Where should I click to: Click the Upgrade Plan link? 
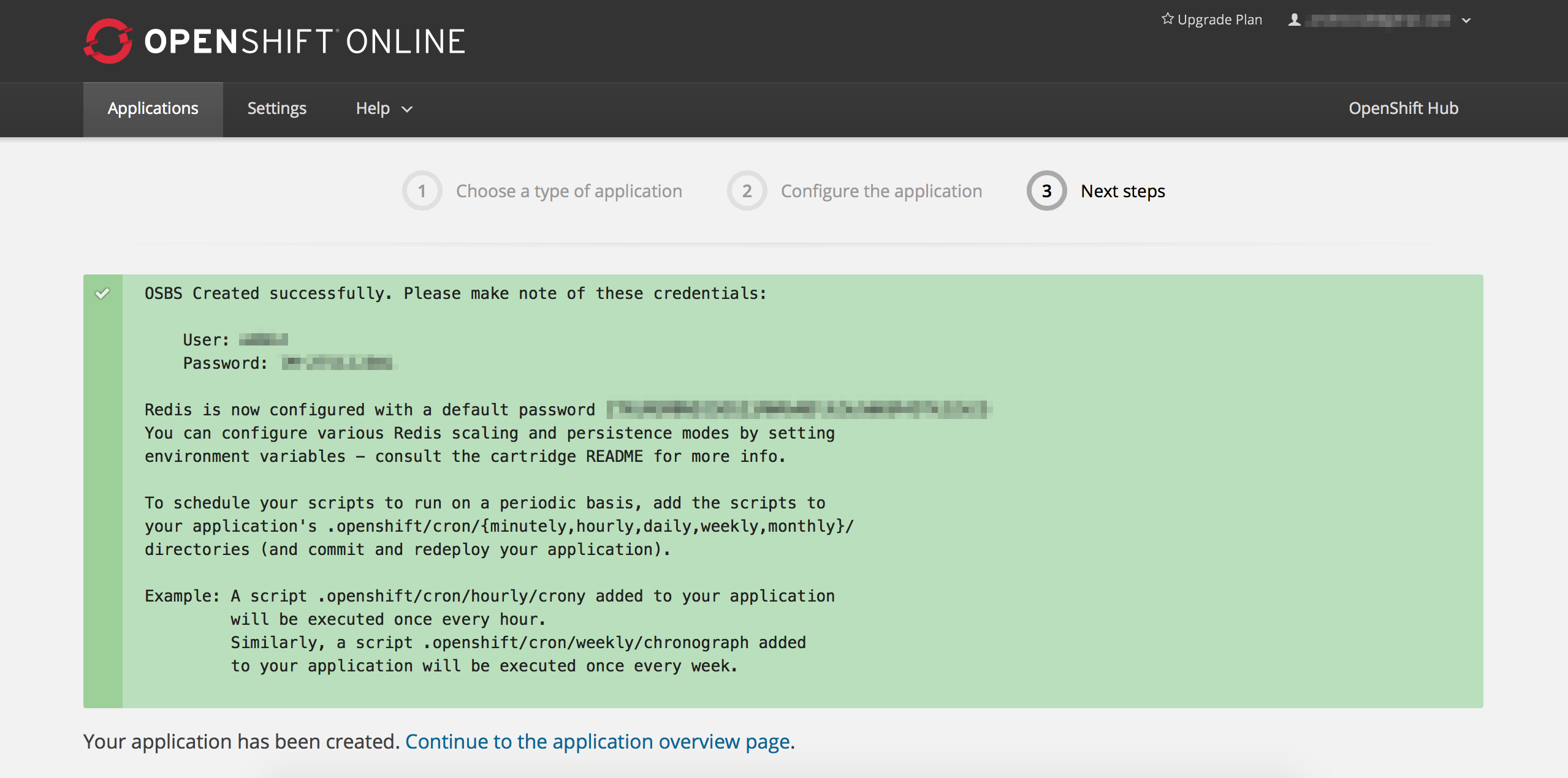(x=1219, y=20)
